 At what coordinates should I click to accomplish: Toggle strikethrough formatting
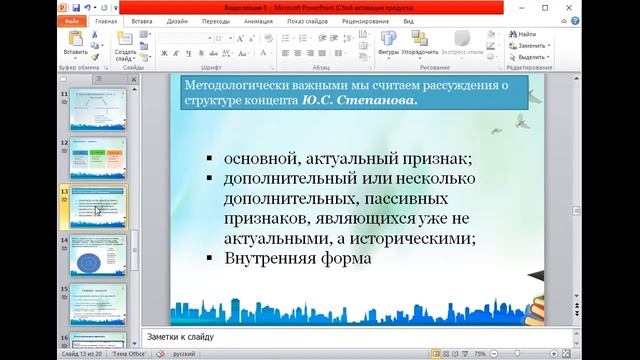tap(213, 53)
